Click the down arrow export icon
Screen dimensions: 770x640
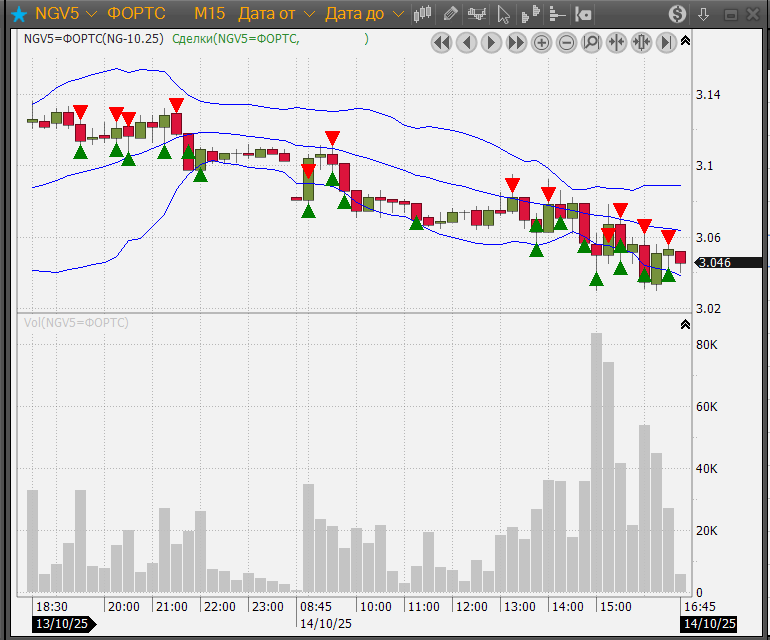tap(703, 14)
